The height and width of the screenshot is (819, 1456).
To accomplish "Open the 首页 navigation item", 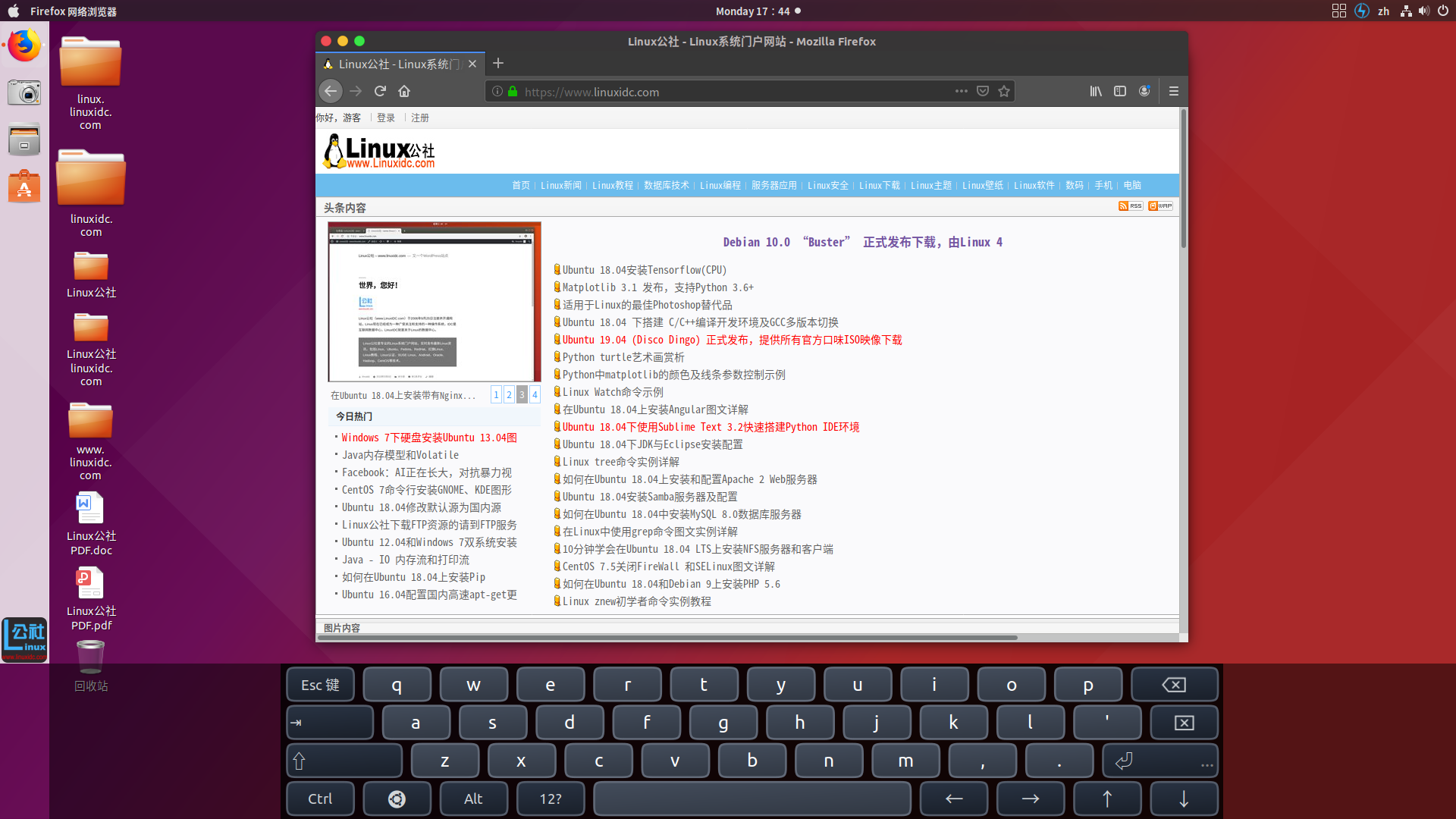I will 521,185.
